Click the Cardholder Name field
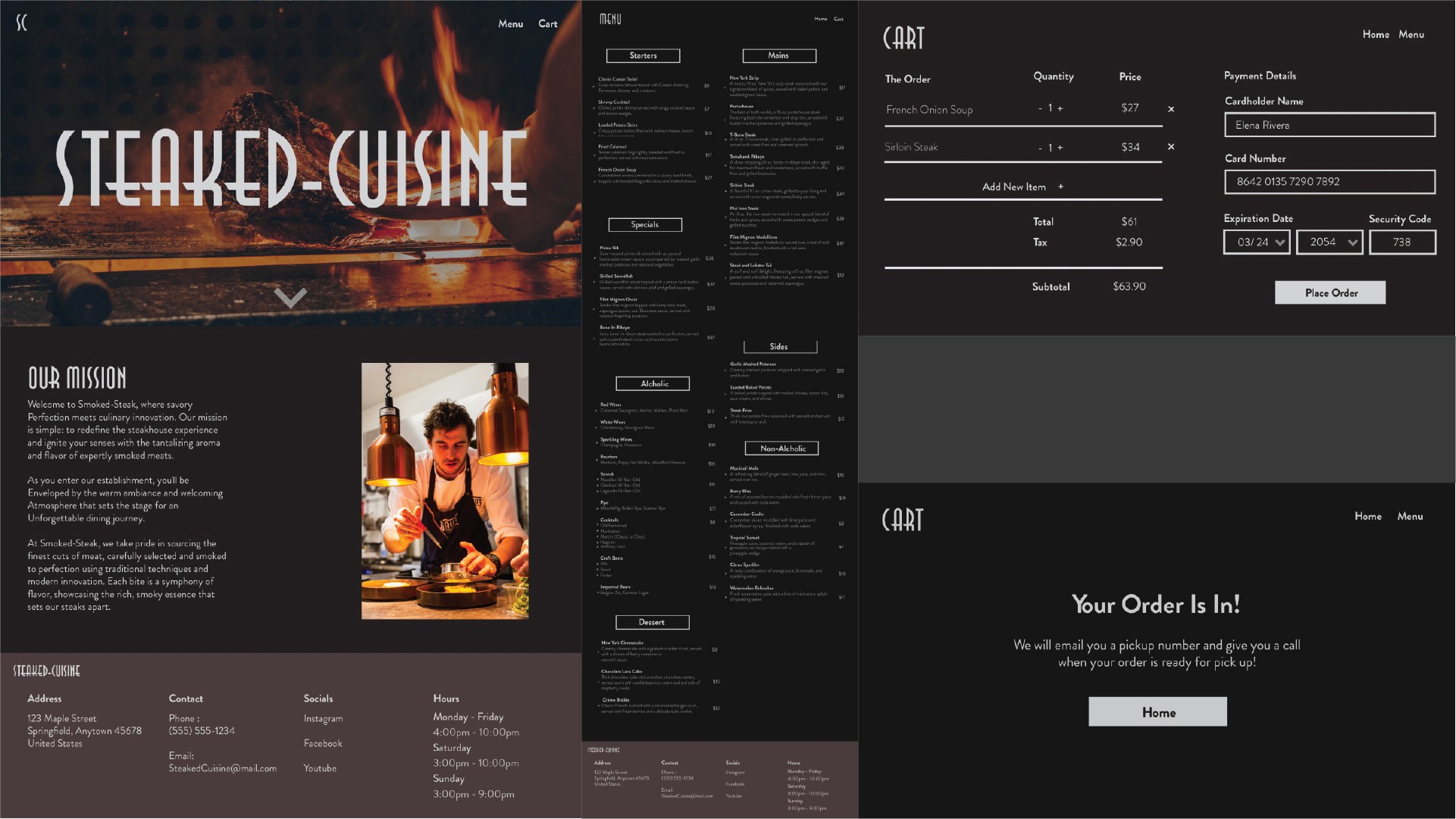 click(x=1329, y=125)
